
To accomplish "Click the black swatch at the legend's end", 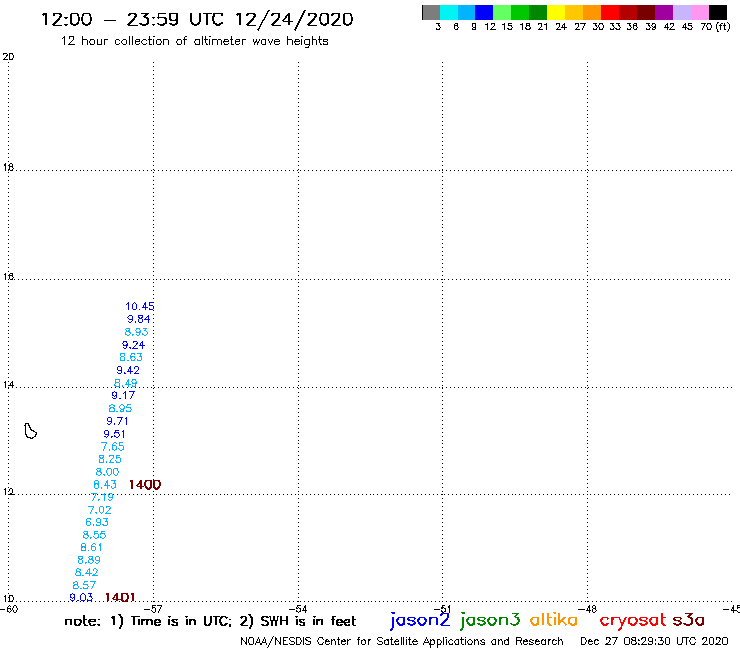I will pyautogui.click(x=717, y=12).
